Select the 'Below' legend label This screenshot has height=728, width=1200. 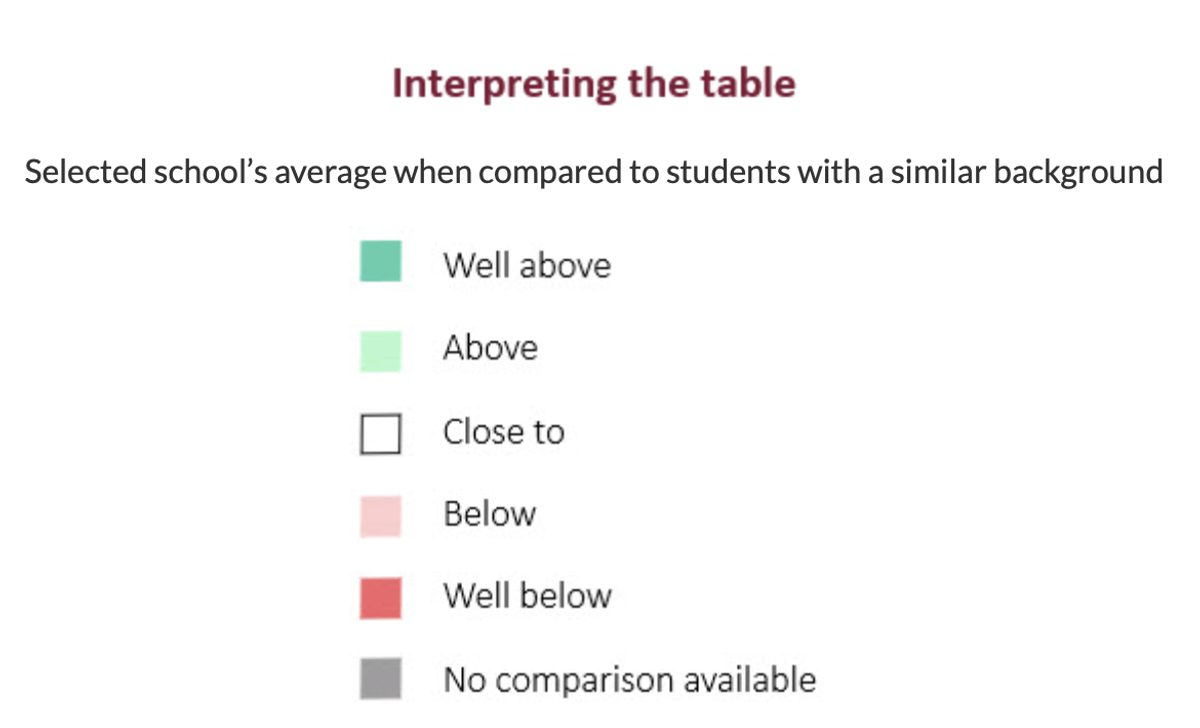[490, 514]
